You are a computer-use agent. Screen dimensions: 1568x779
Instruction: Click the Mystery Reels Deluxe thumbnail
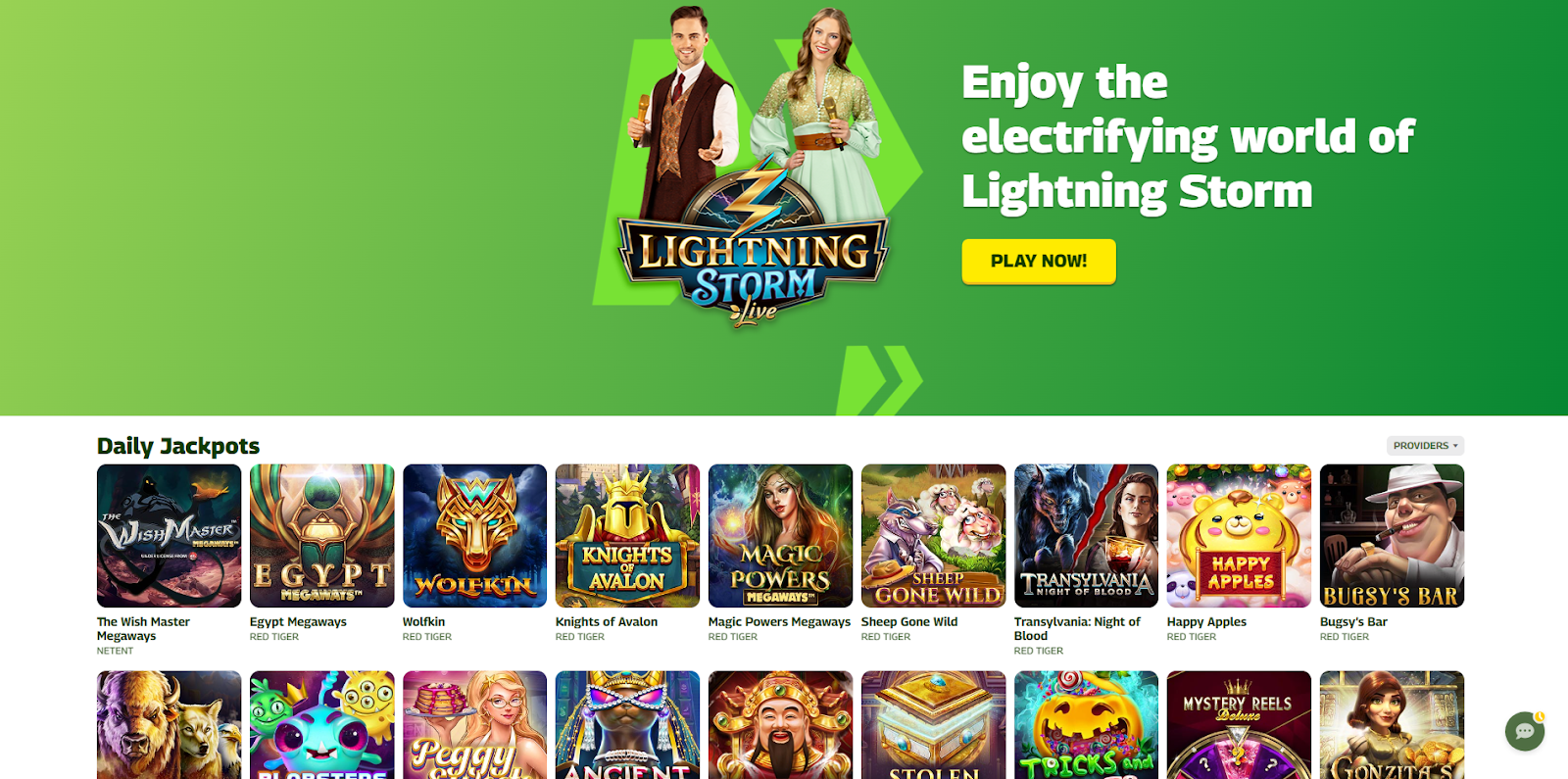point(1239,725)
